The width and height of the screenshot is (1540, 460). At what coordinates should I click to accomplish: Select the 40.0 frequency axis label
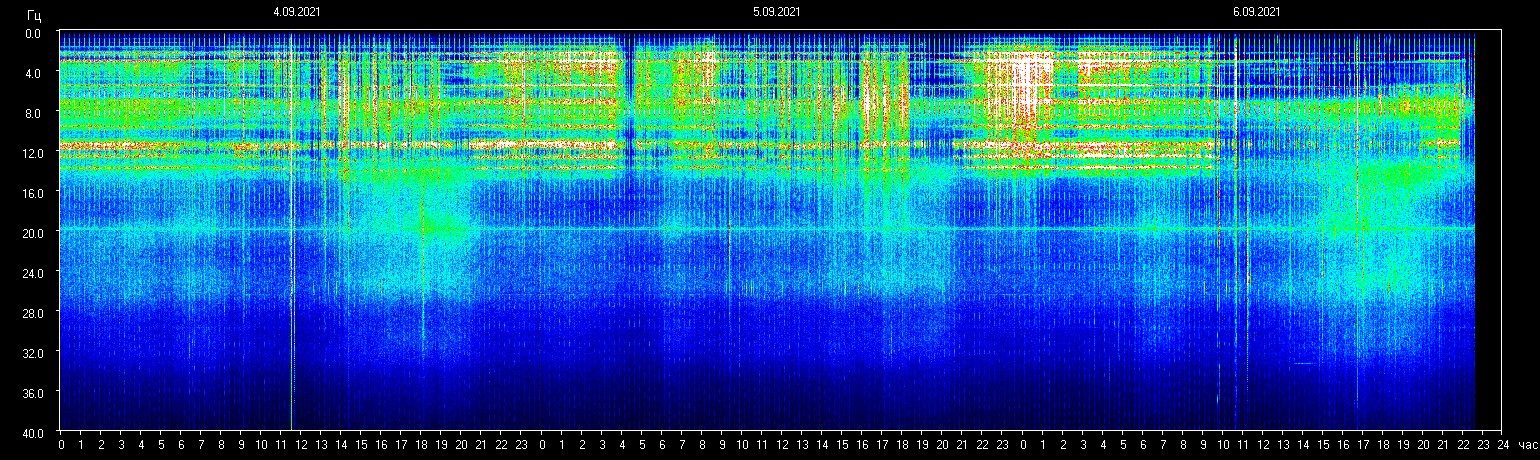click(31, 433)
